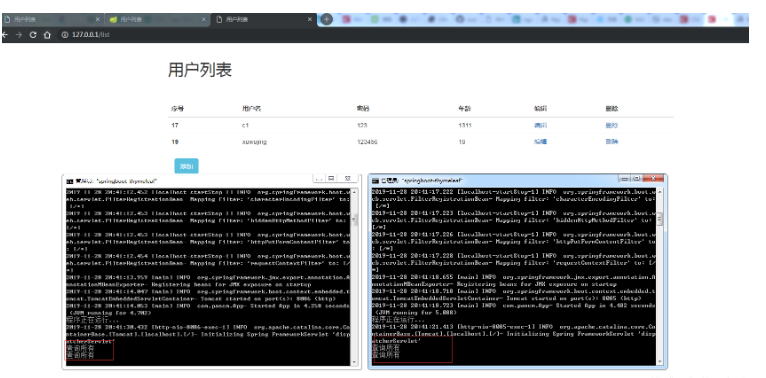Click the 添加 add user button
This screenshot has width=766, height=378.
pos(186,166)
